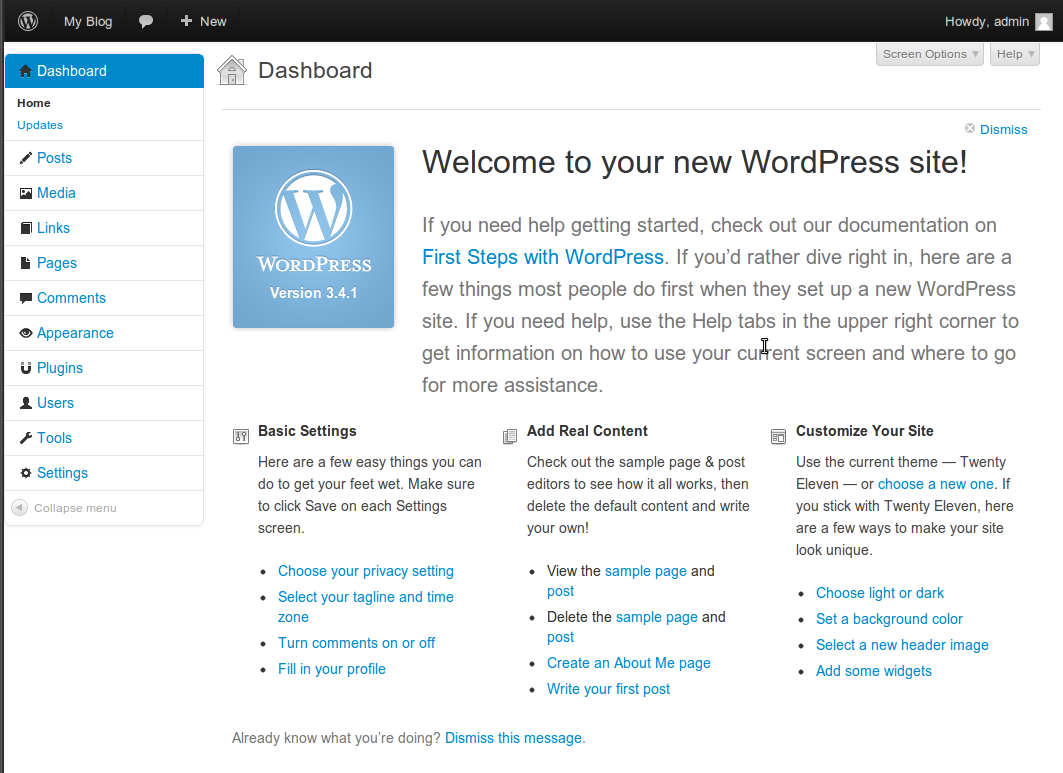Image resolution: width=1063 pixels, height=773 pixels.
Task: Open First Steps with WordPress link
Action: 542,257
